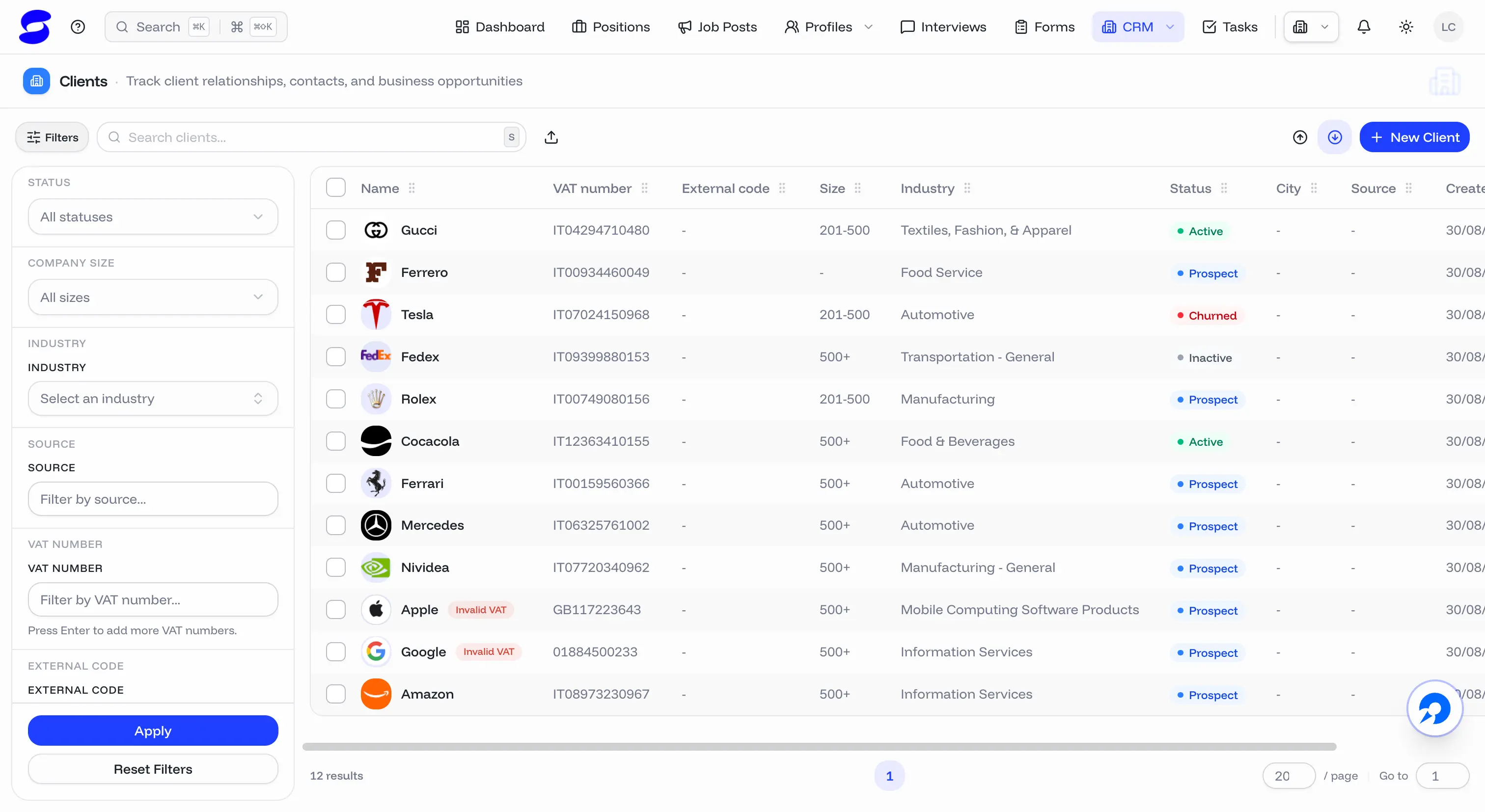Click the Filter by VAT number field
The image size is (1485, 812).
coord(153,599)
